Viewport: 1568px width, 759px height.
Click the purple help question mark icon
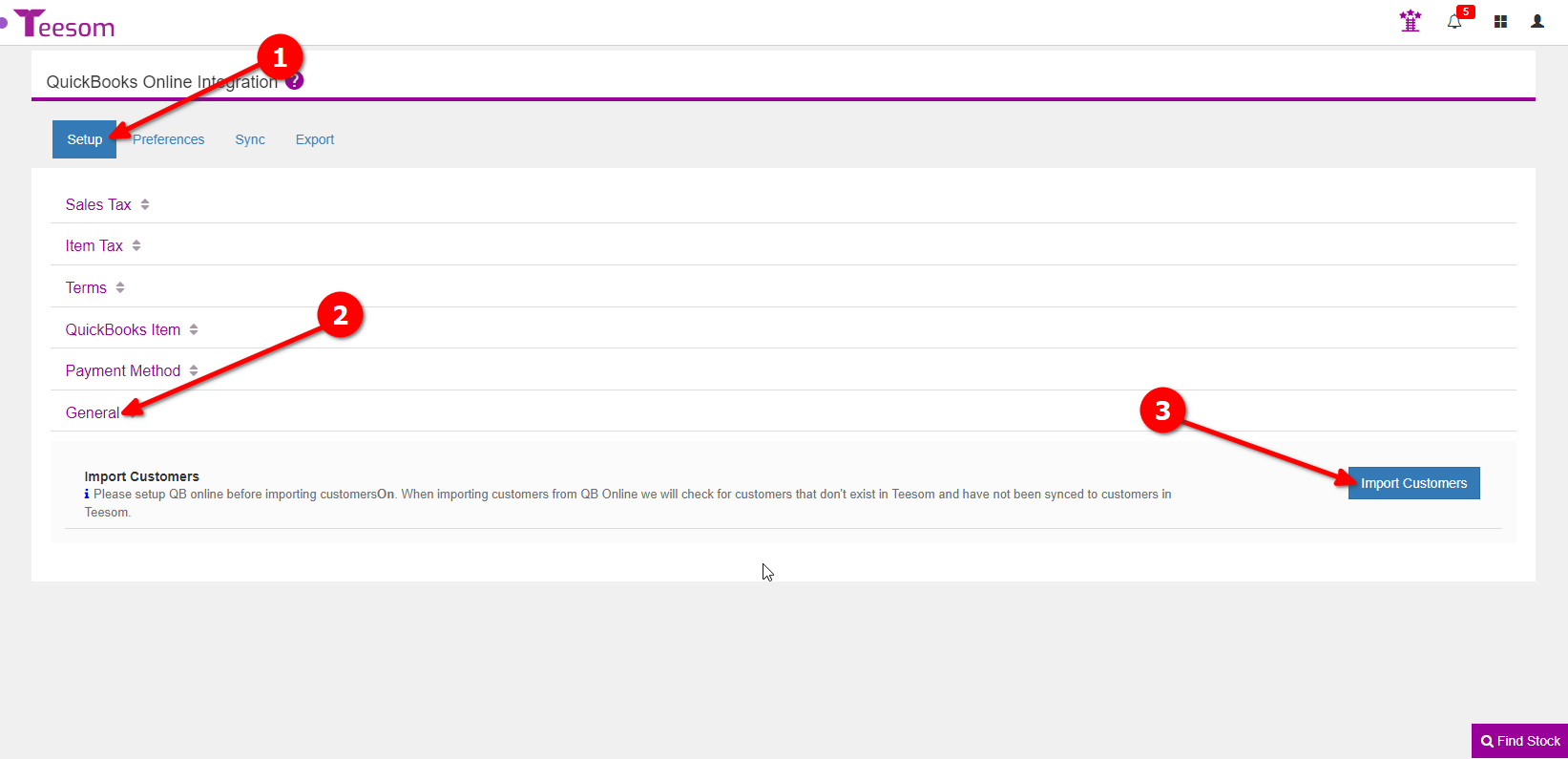coord(295,81)
